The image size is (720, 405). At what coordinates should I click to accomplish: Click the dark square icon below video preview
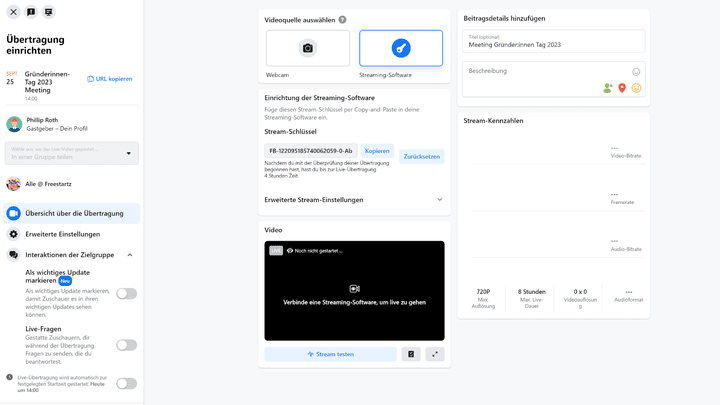(410, 354)
